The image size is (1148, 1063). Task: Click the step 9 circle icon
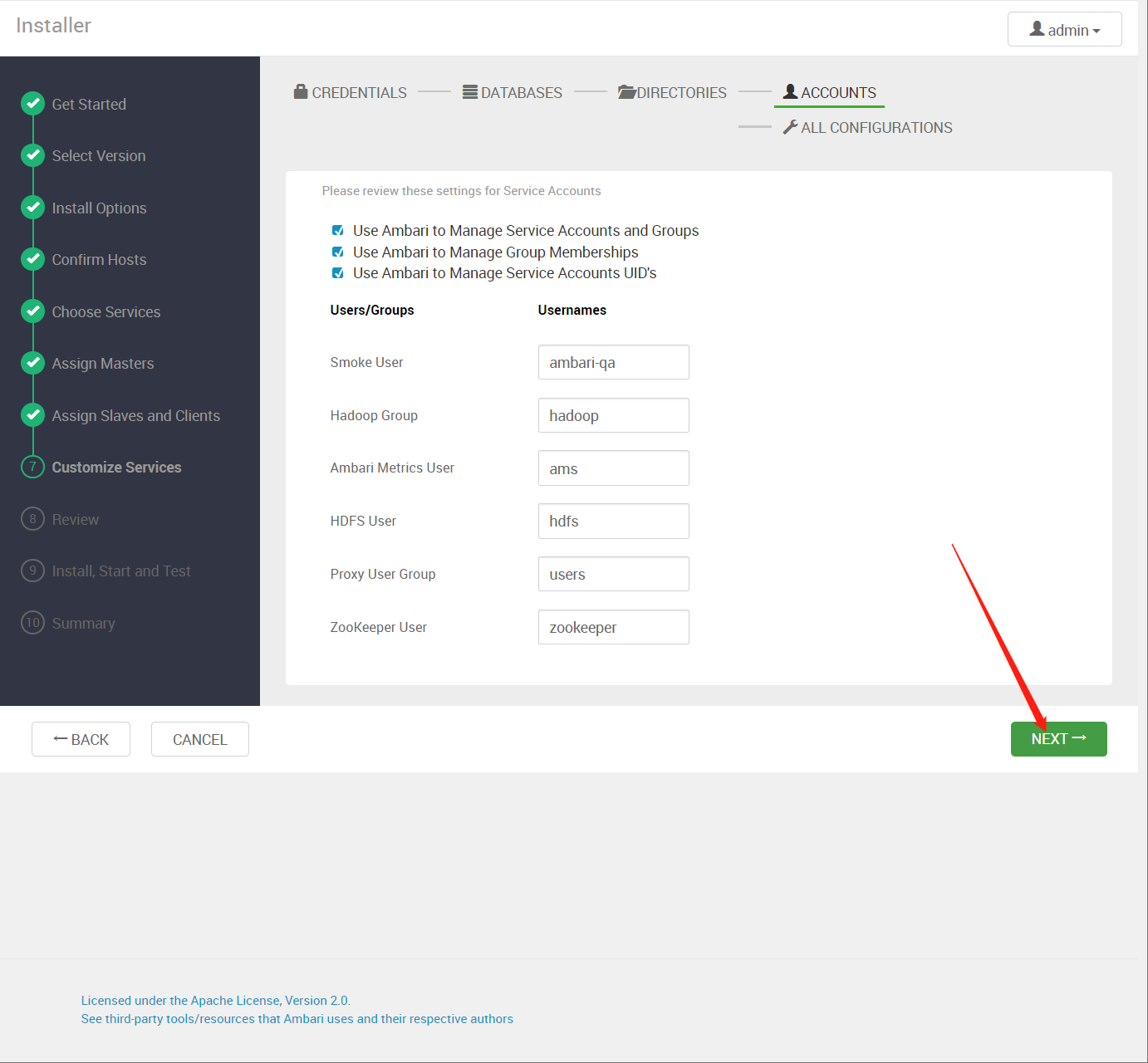pos(32,571)
